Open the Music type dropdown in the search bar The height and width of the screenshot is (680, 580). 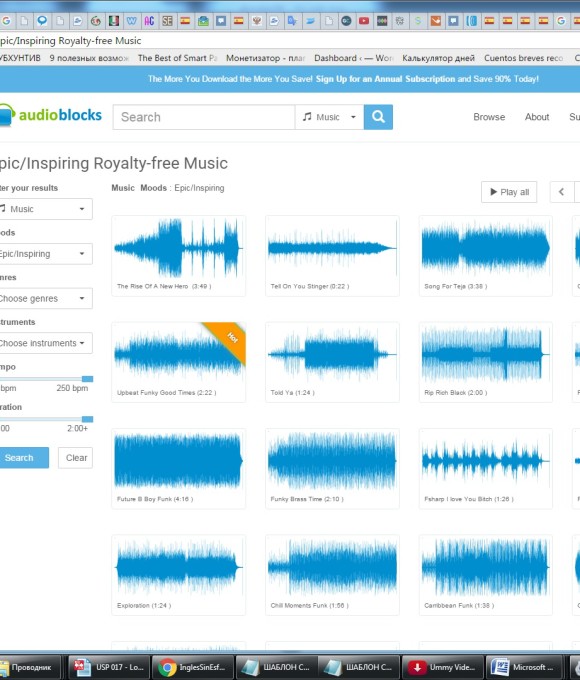[329, 117]
